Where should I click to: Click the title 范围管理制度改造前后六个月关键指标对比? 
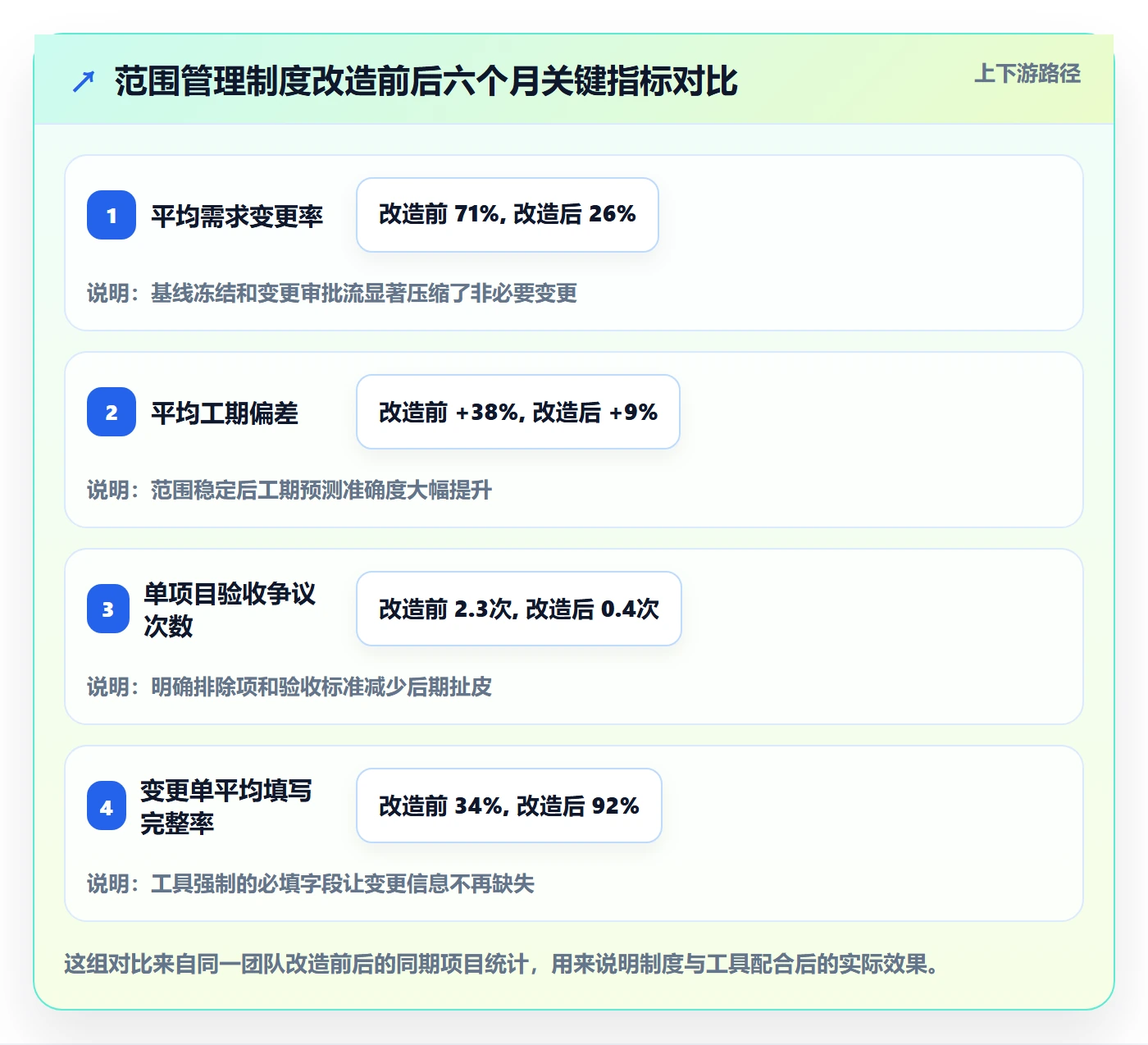[x=426, y=81]
